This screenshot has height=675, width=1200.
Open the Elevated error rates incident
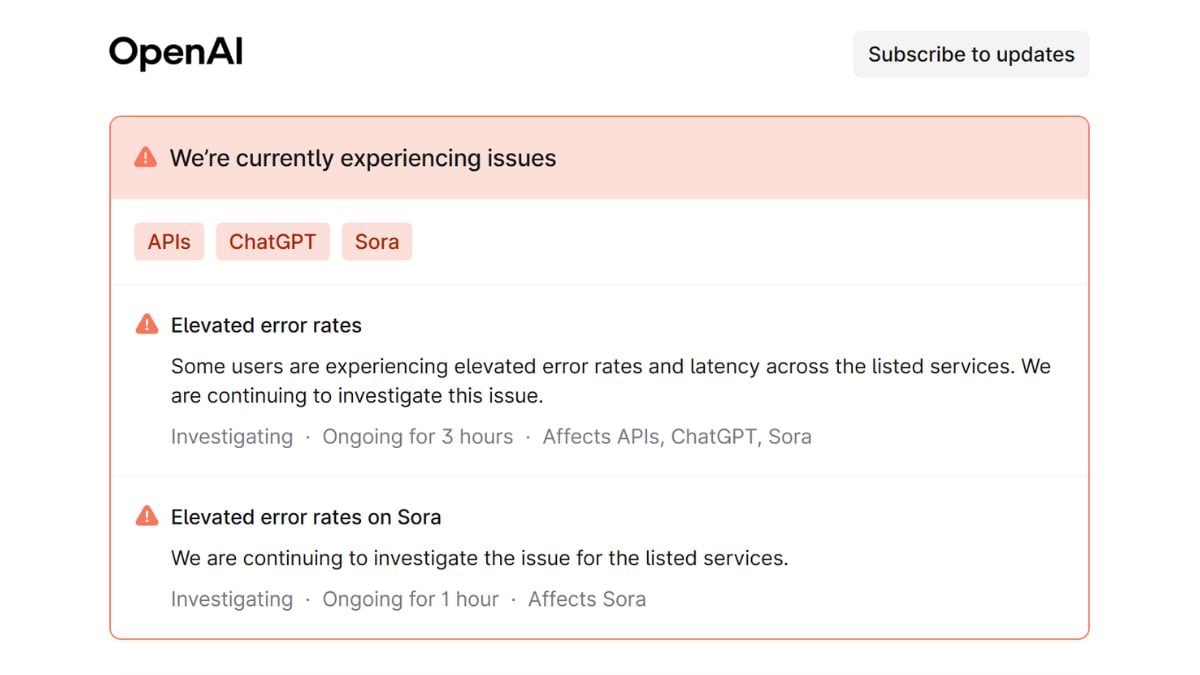pyautogui.click(x=266, y=325)
